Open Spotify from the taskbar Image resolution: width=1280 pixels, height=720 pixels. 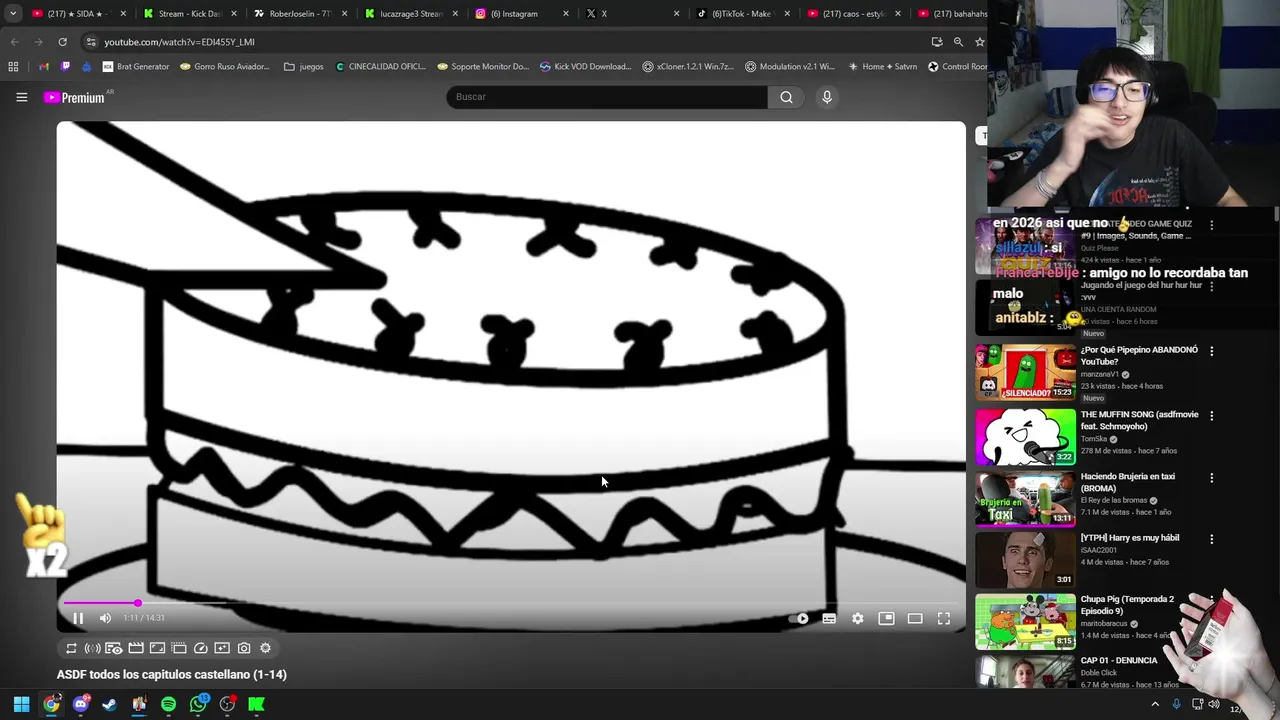click(x=168, y=704)
